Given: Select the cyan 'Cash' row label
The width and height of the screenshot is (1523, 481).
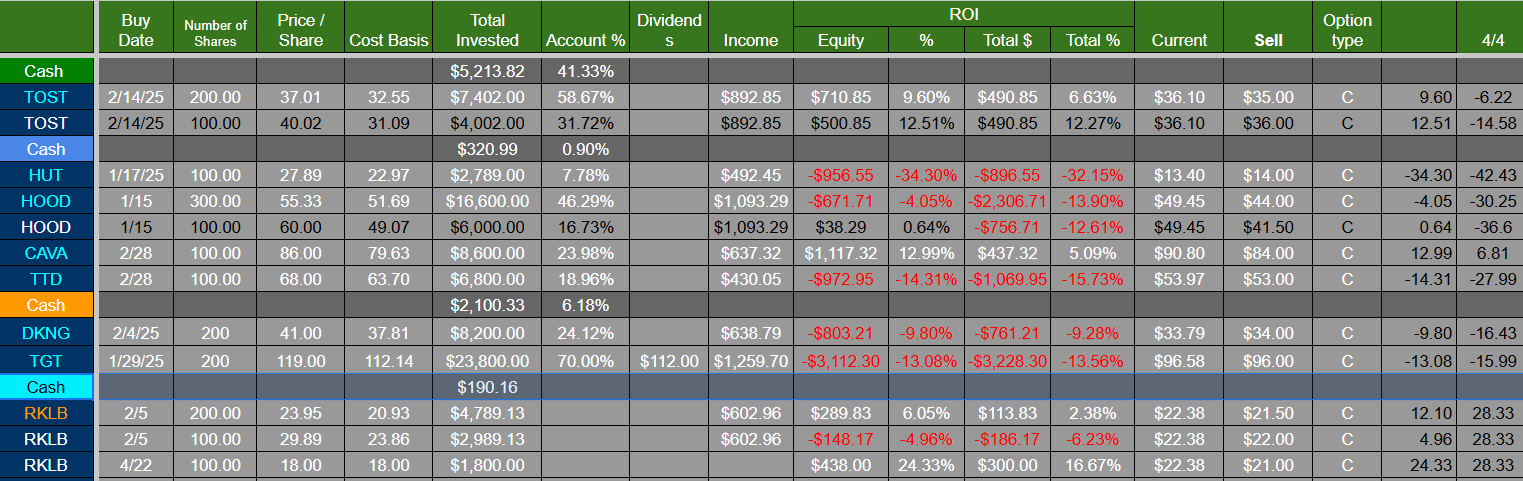Looking at the screenshot, I should [x=46, y=387].
